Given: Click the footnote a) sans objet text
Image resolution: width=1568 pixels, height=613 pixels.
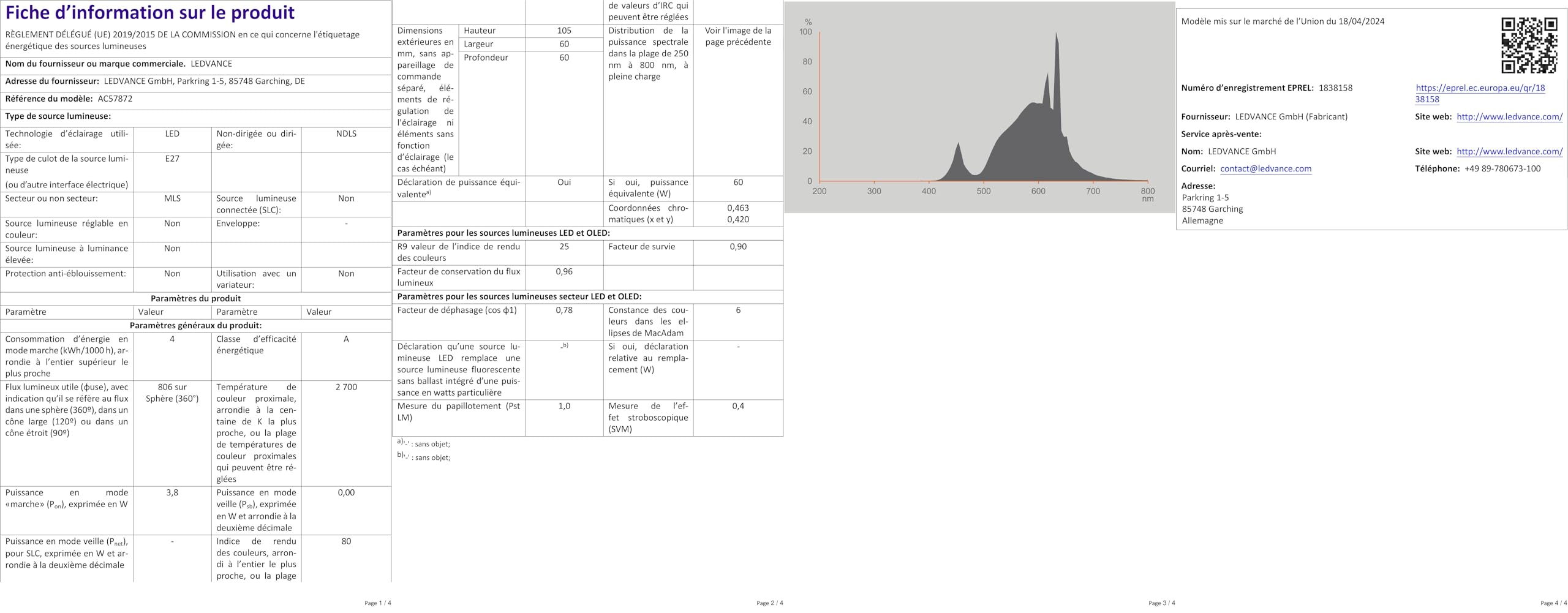Looking at the screenshot, I should [423, 444].
